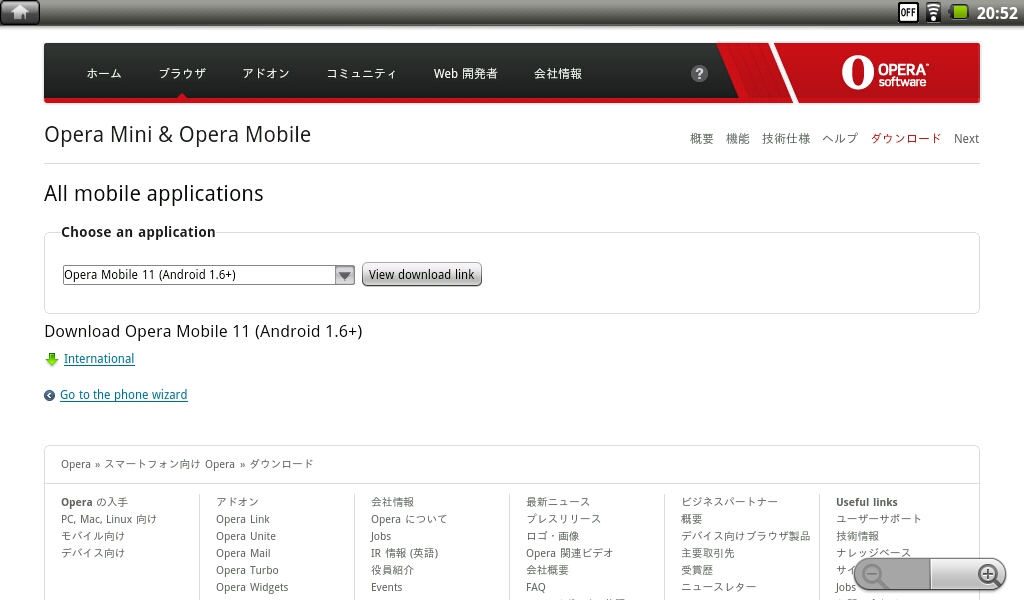Screen dimensions: 1024x600
Task: Open プレスリリース footer link
Action: click(x=564, y=519)
